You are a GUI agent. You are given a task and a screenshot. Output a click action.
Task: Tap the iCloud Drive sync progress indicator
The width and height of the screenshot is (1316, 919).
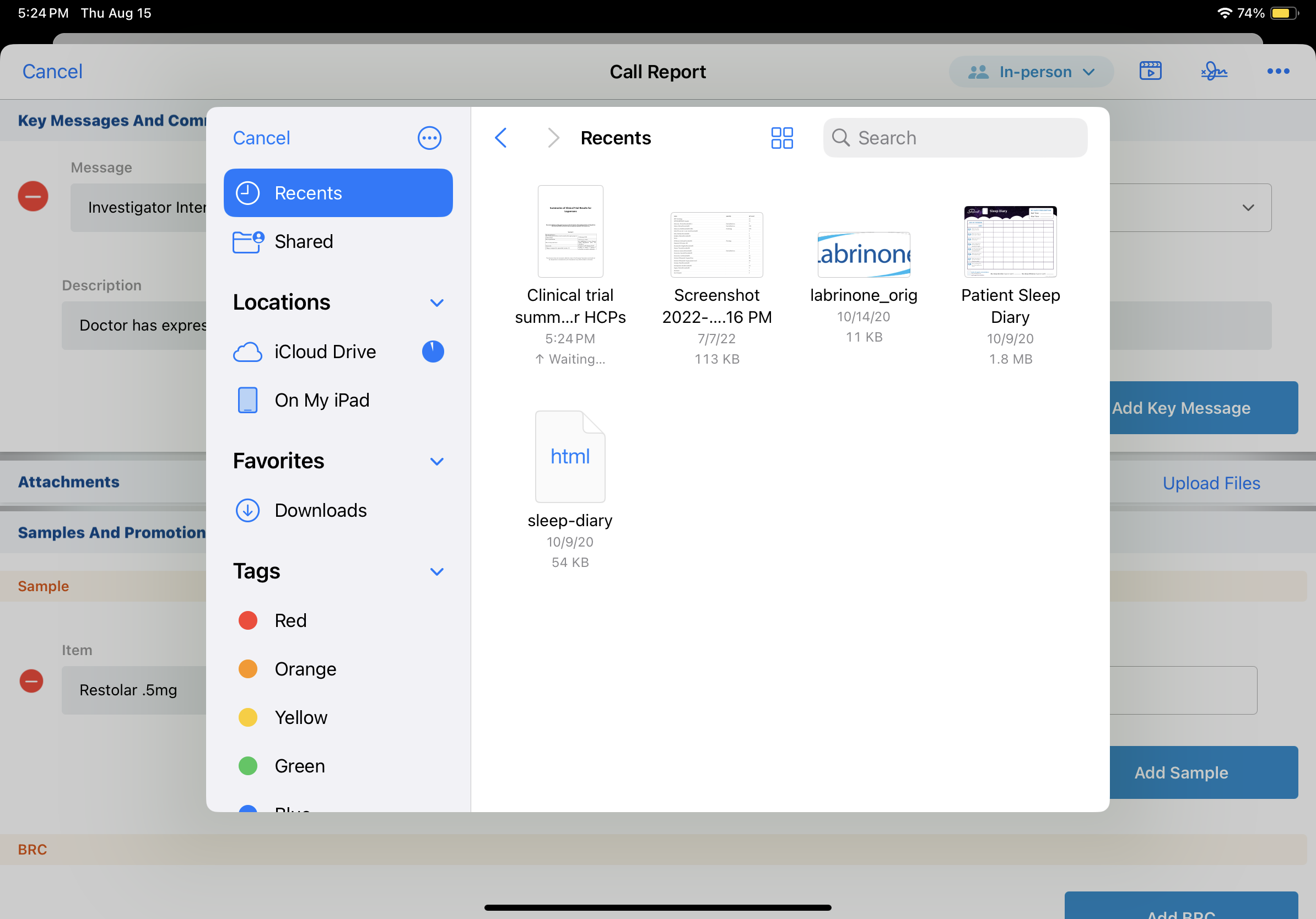[433, 351]
